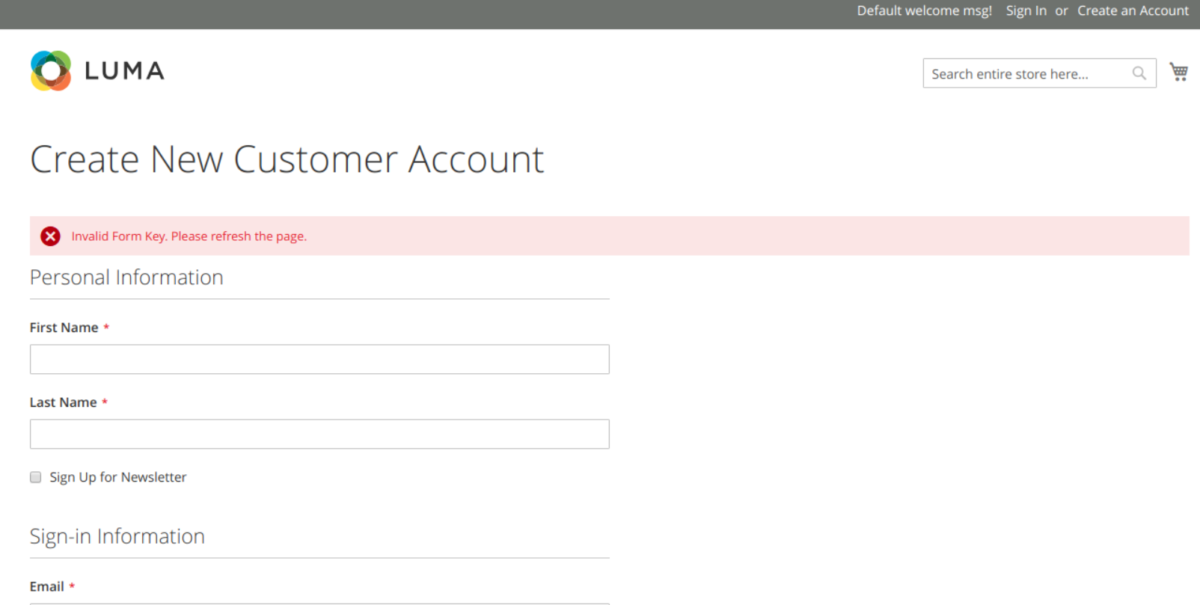The image size is (1200, 605).
Task: Click the red error icon in the alert
Action: [50, 236]
